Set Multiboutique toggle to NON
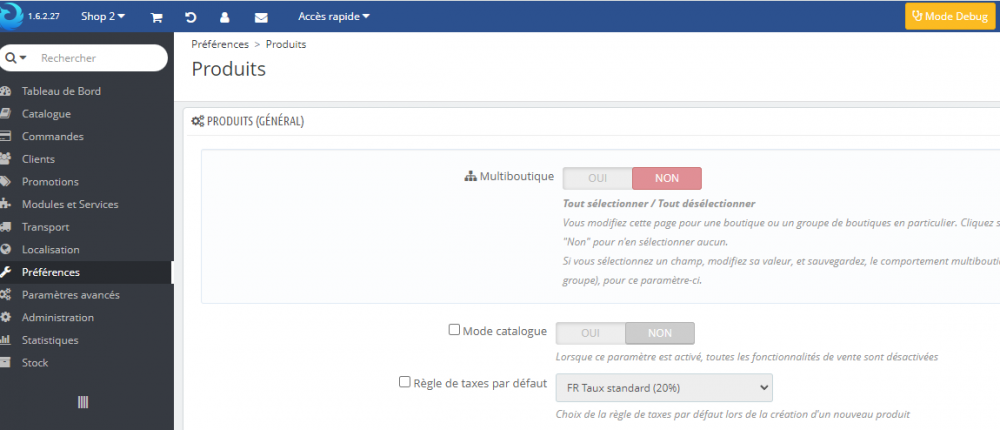 click(x=667, y=179)
